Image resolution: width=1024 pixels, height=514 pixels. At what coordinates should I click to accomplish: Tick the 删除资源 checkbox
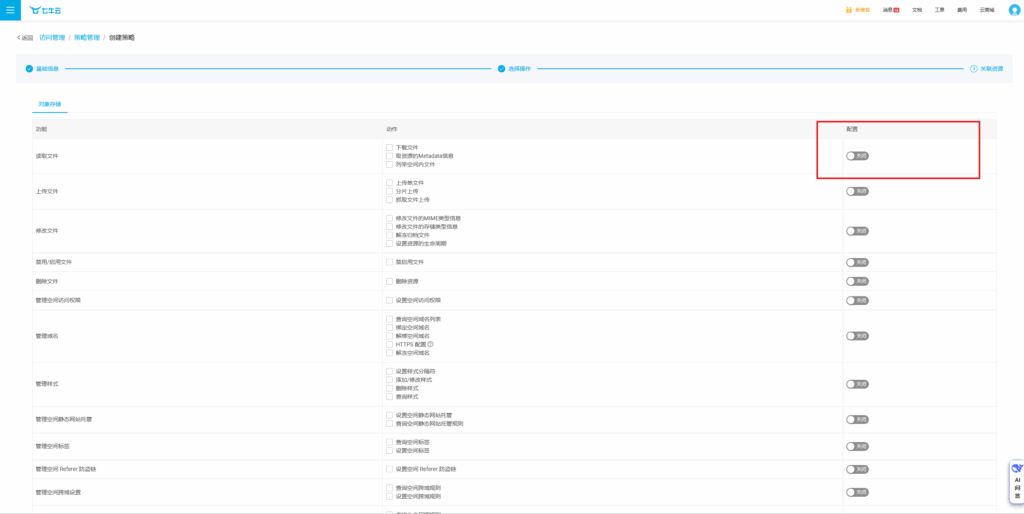(389, 281)
